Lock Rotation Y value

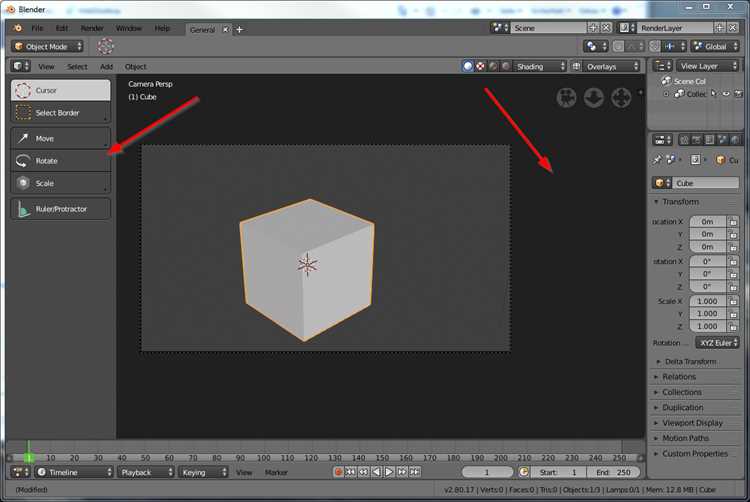[x=733, y=274]
